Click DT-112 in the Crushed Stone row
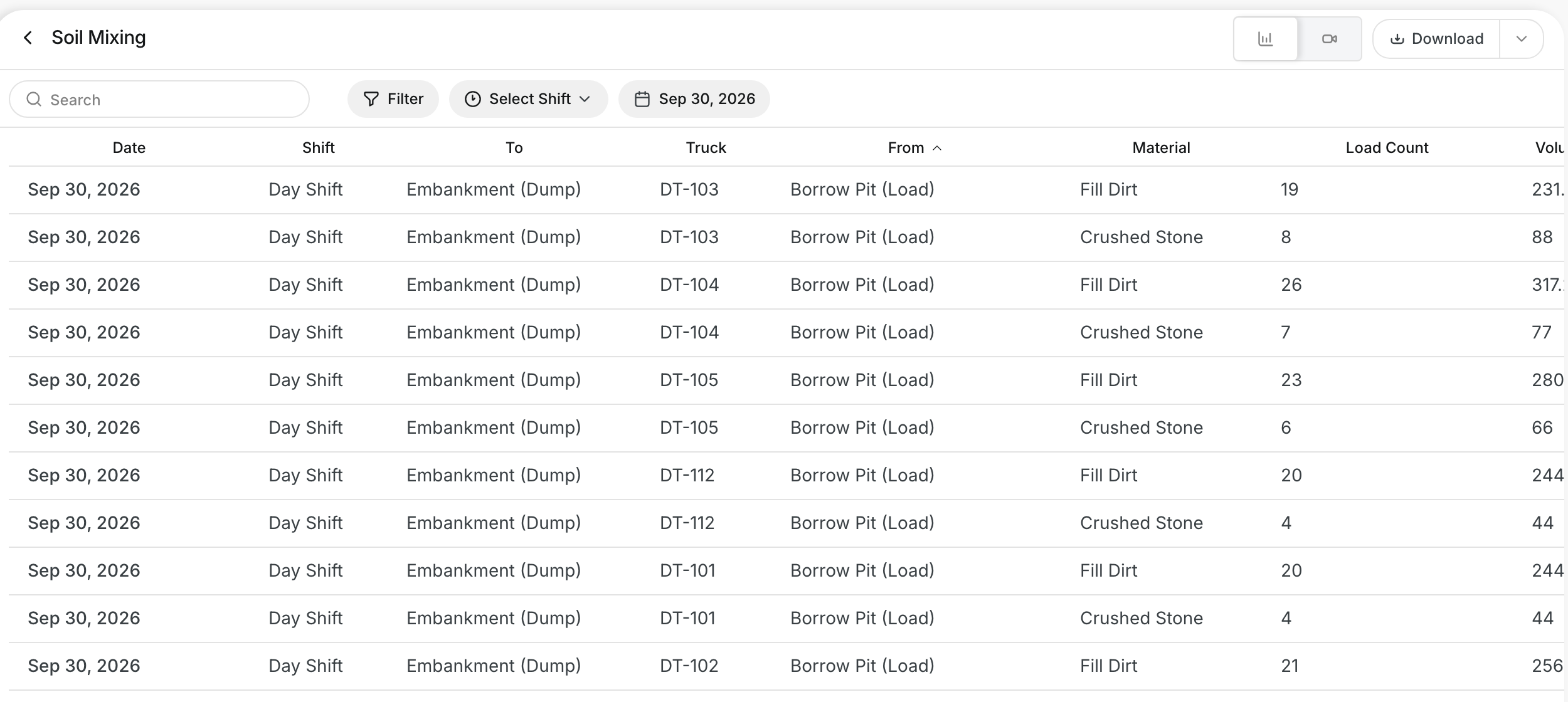 tap(687, 523)
